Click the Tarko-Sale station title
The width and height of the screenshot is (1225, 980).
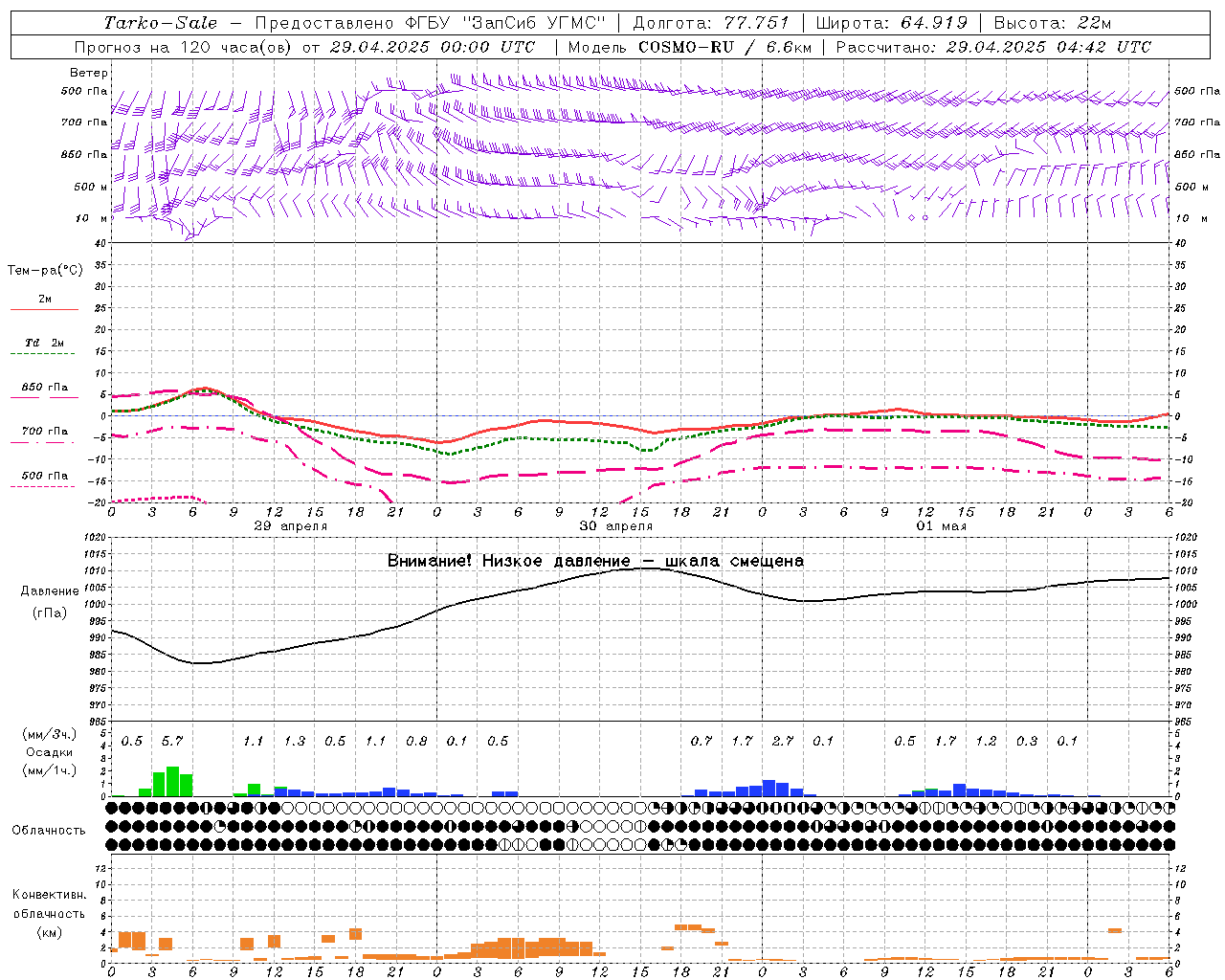pyautogui.click(x=161, y=23)
